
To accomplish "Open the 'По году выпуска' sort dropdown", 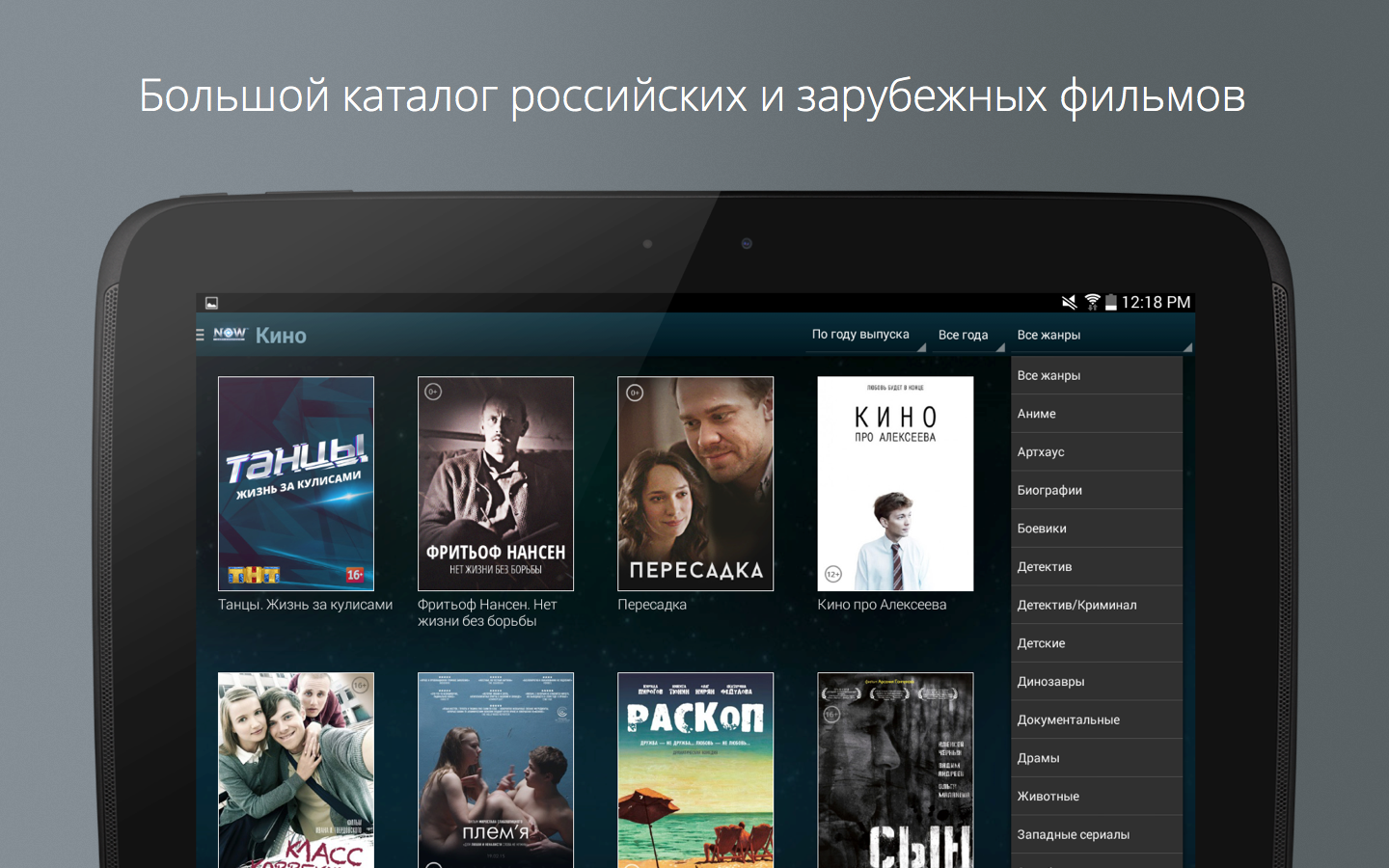I will (x=865, y=335).
